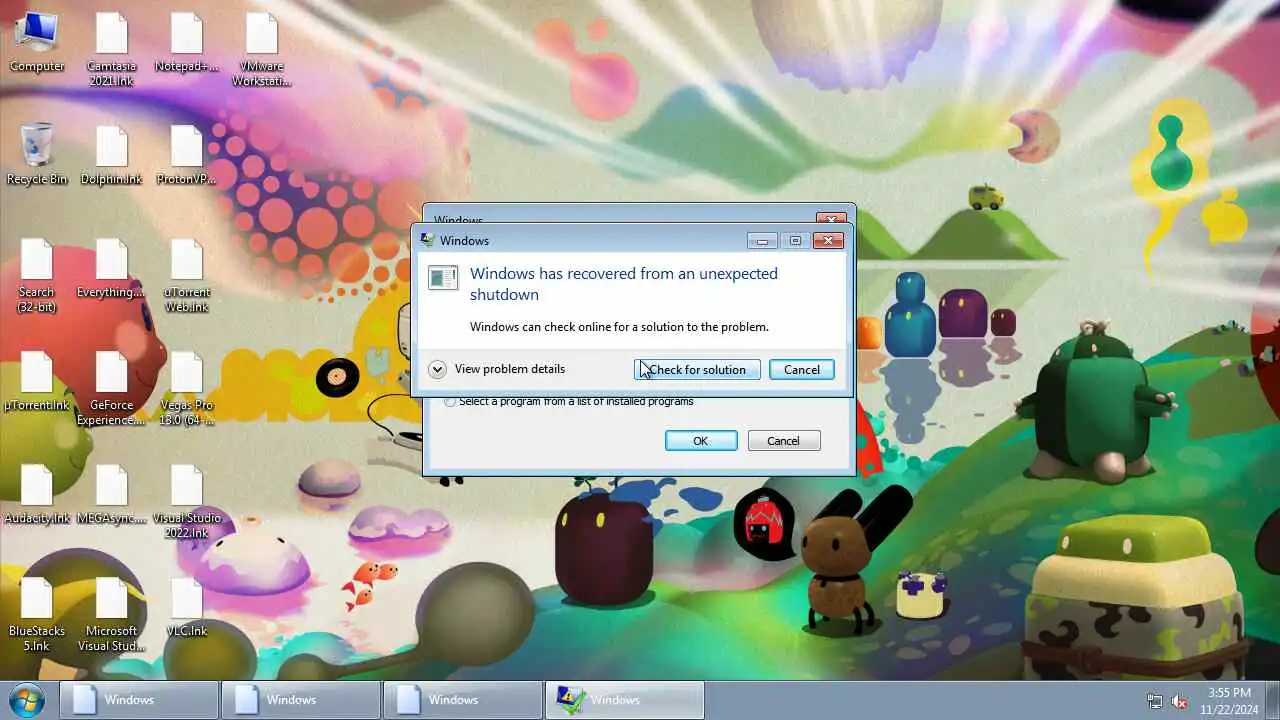Select the Camtasia 2021.lnk shortcut
The height and width of the screenshot is (720, 1280).
[x=111, y=50]
